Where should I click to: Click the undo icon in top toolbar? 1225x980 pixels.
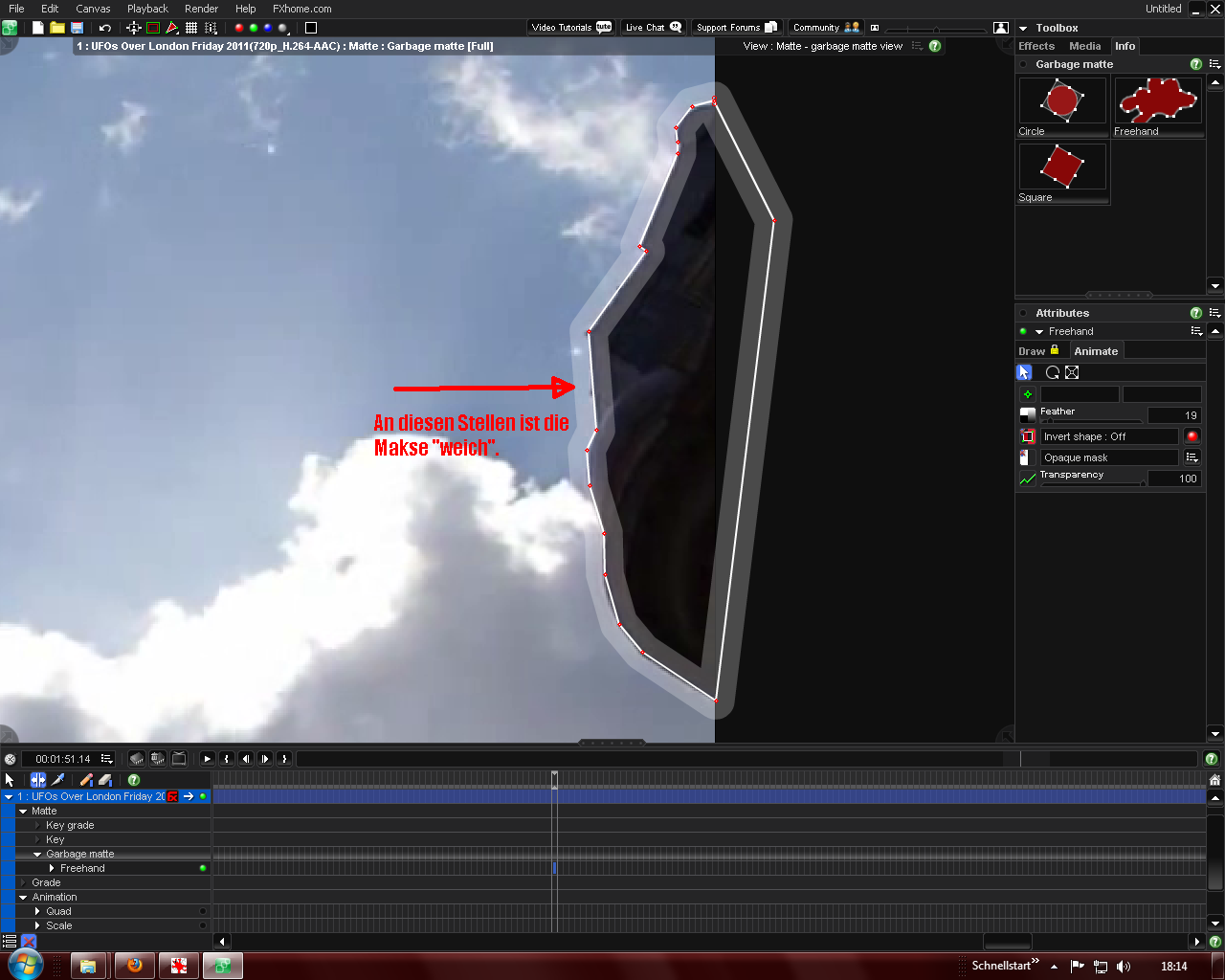click(105, 28)
